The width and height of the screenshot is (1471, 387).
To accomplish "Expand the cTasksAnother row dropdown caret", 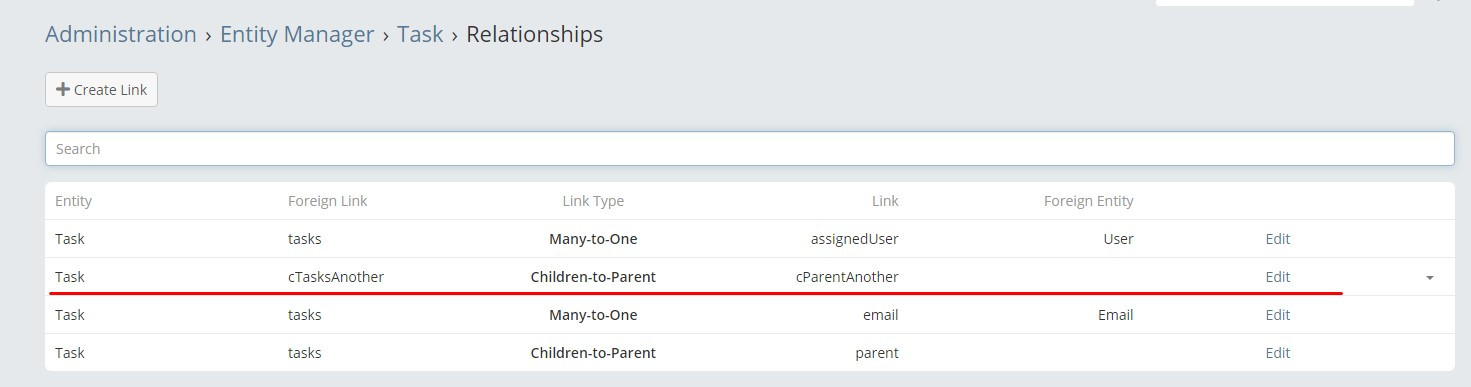I will point(1430,278).
